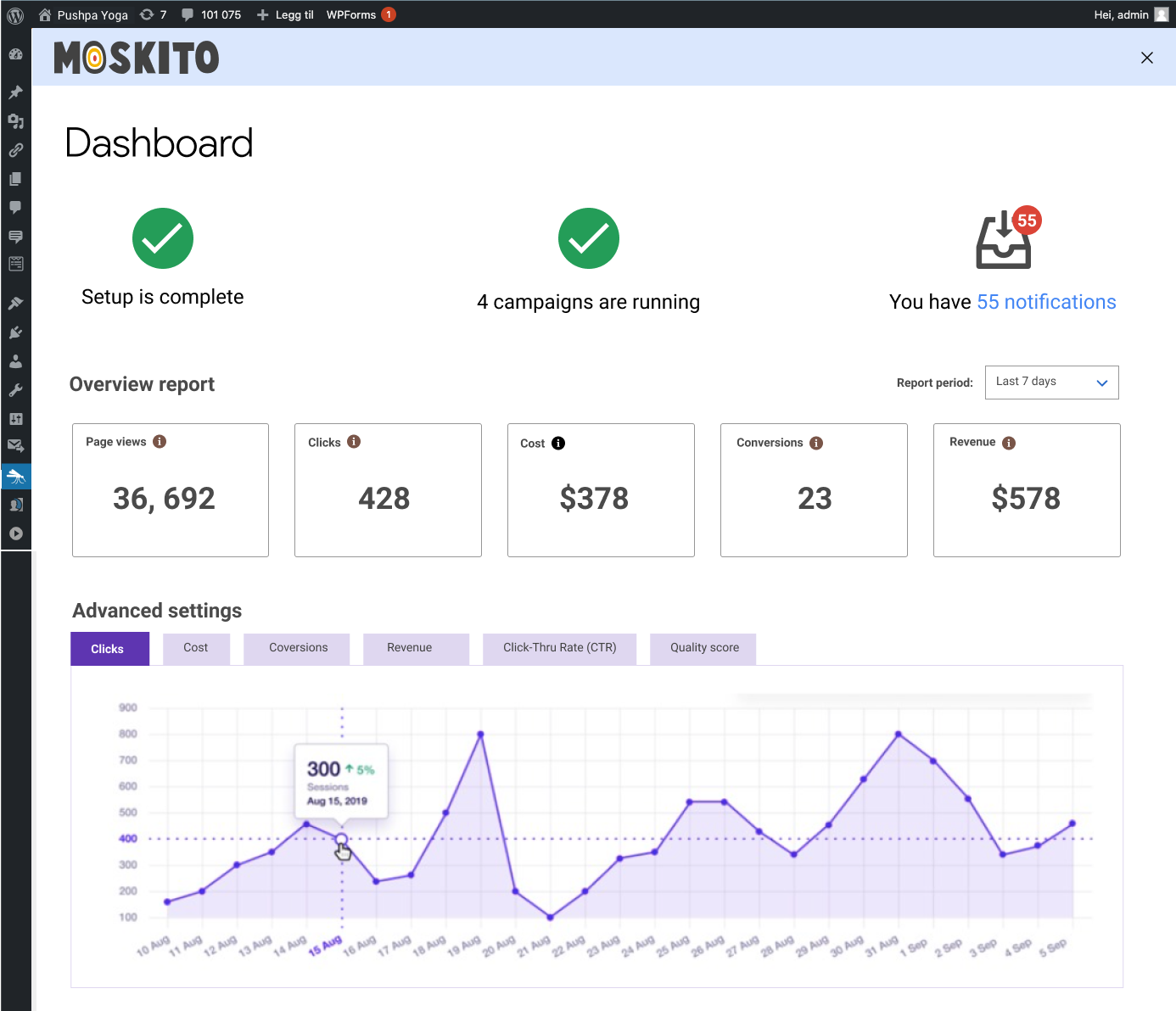The image size is (1176, 1011).
Task: Open Appearance via the paintbrush icon
Action: 15,303
